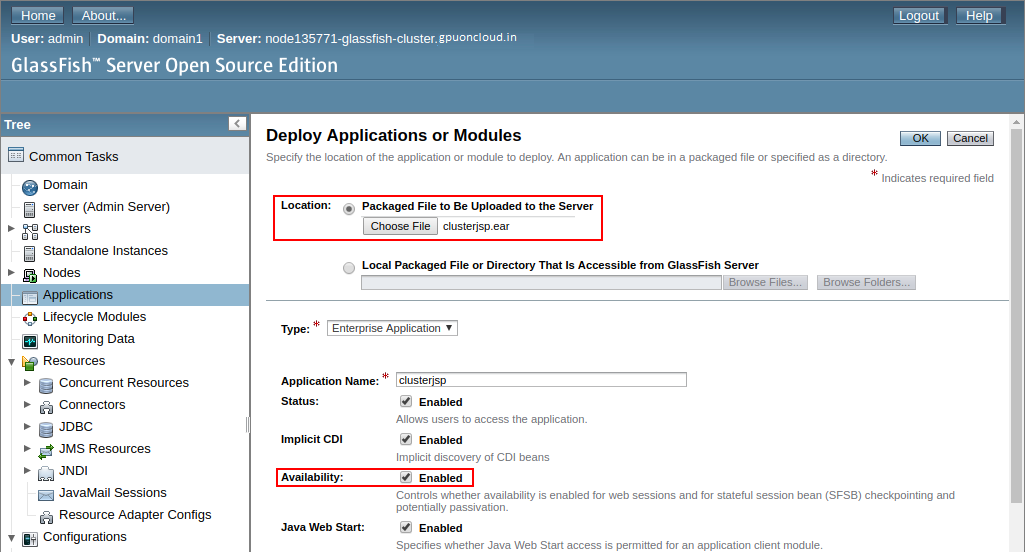The height and width of the screenshot is (552, 1025).
Task: Toggle the Implicit CDI Enabled checkbox
Action: (406, 439)
